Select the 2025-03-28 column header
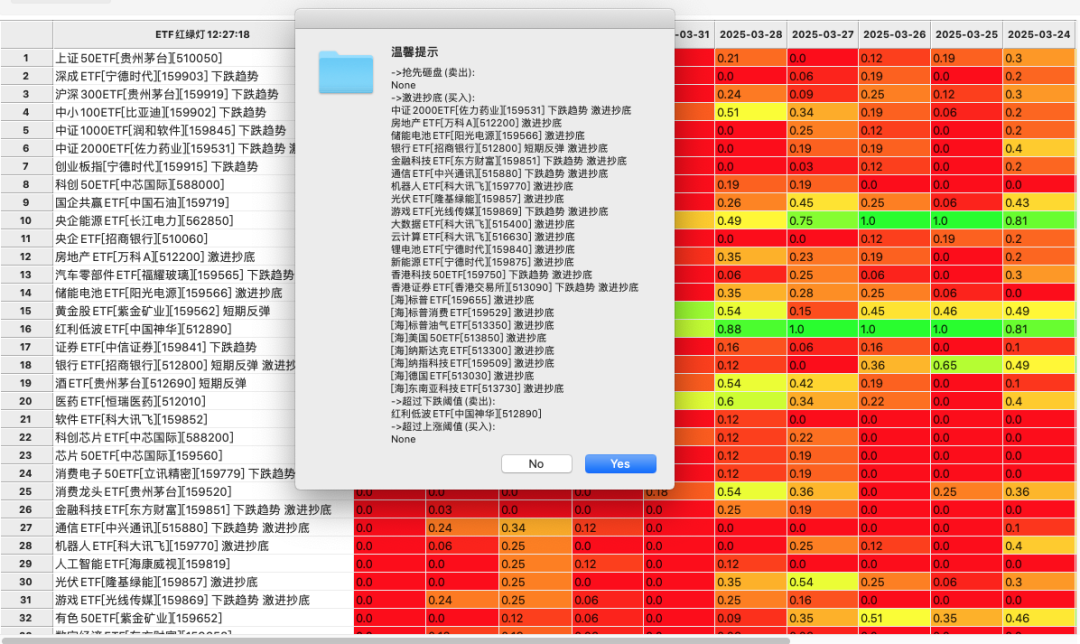Viewport: 1080px width, 644px height. (751, 34)
